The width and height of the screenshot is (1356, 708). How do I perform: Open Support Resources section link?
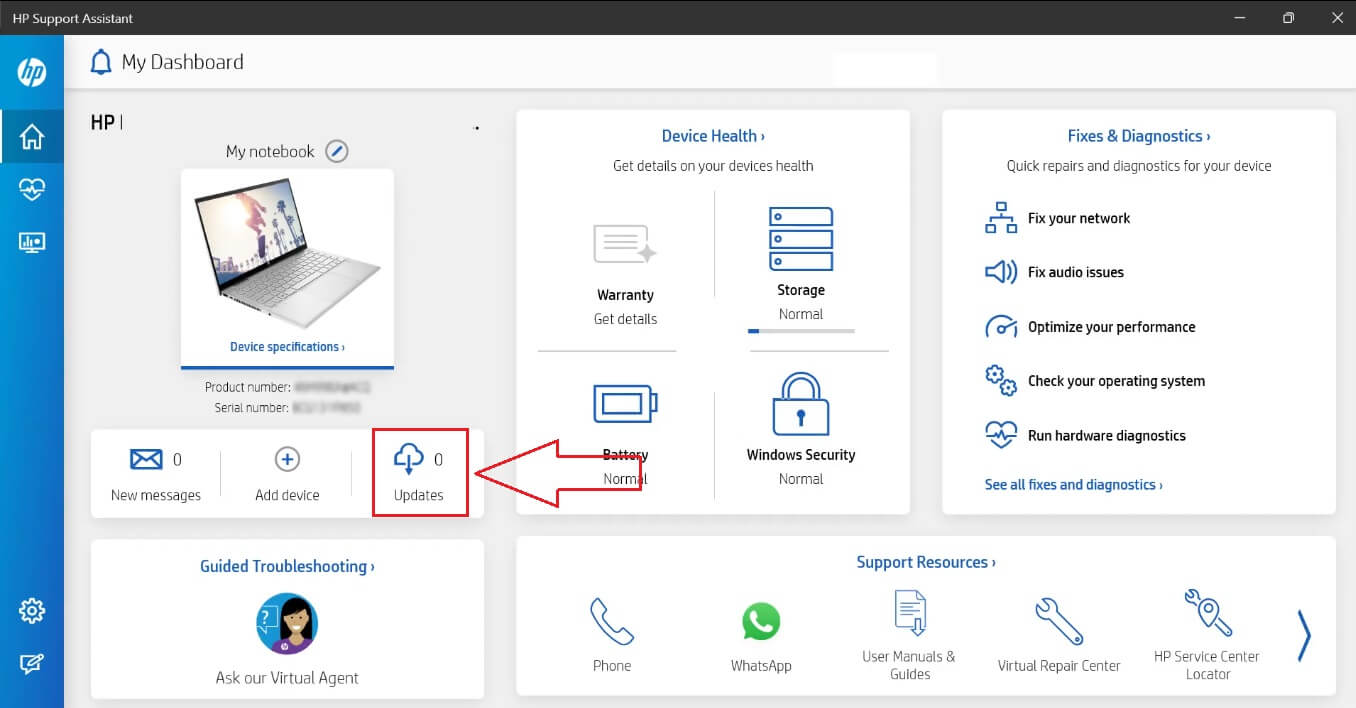coord(926,562)
